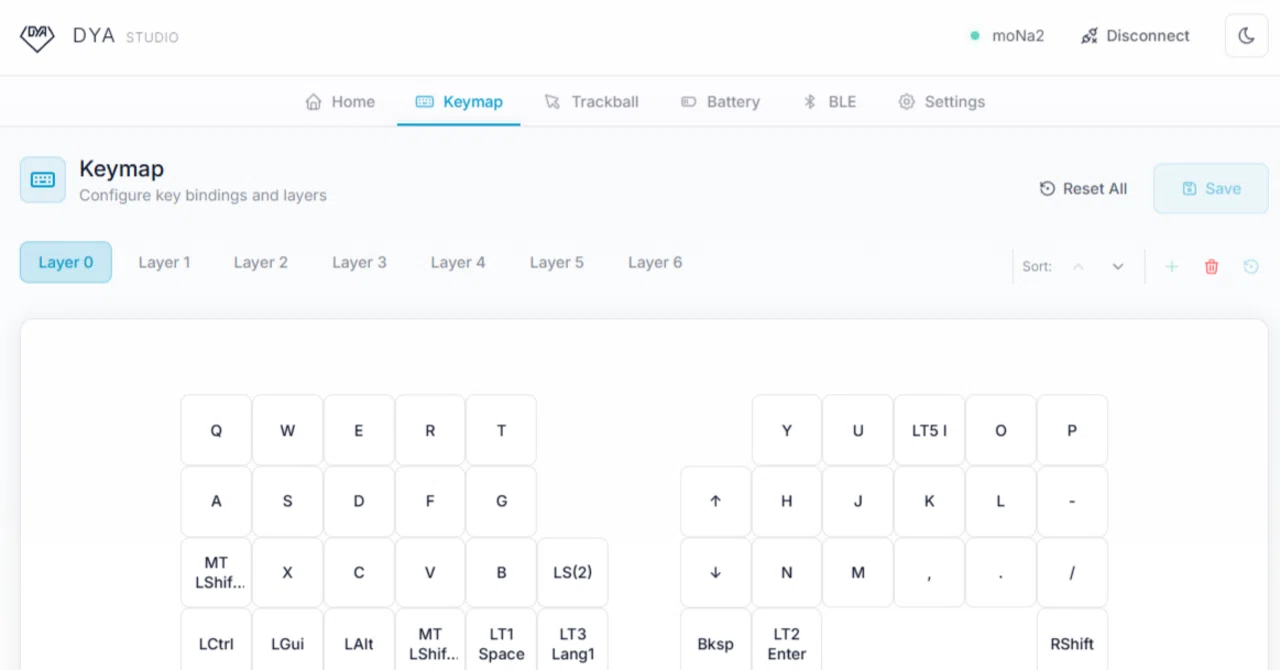This screenshot has width=1280, height=670.
Task: Select the down arrow key
Action: click(715, 572)
